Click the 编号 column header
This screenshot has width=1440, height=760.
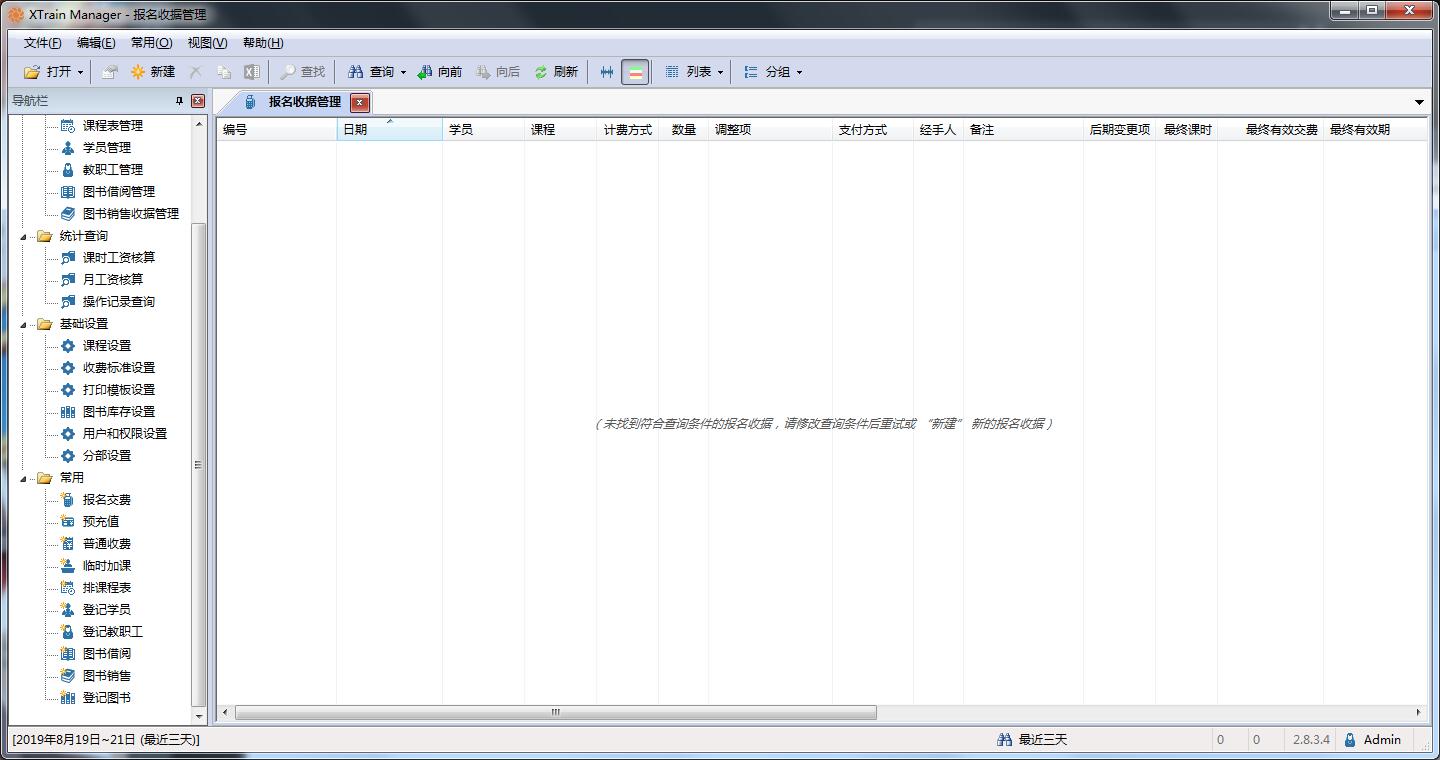coord(277,130)
